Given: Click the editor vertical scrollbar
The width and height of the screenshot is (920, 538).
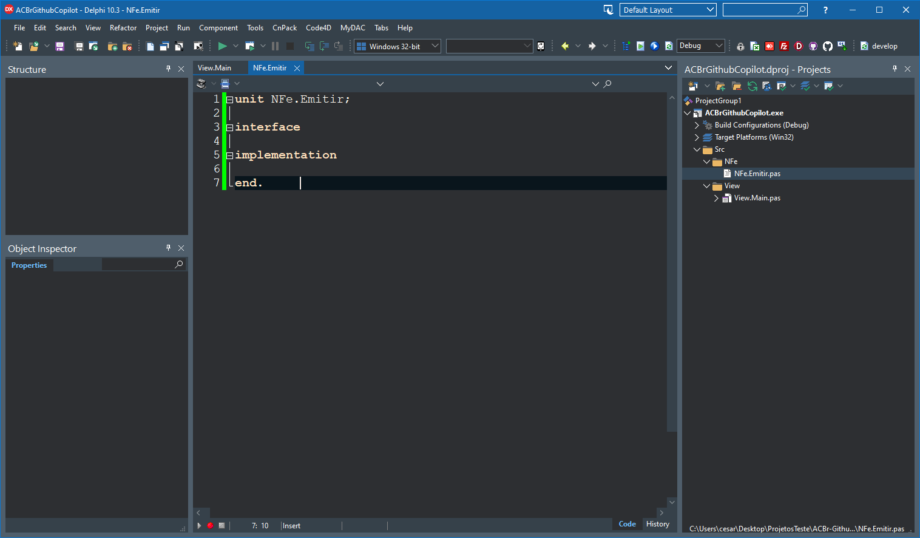Looking at the screenshot, I should (x=672, y=299).
